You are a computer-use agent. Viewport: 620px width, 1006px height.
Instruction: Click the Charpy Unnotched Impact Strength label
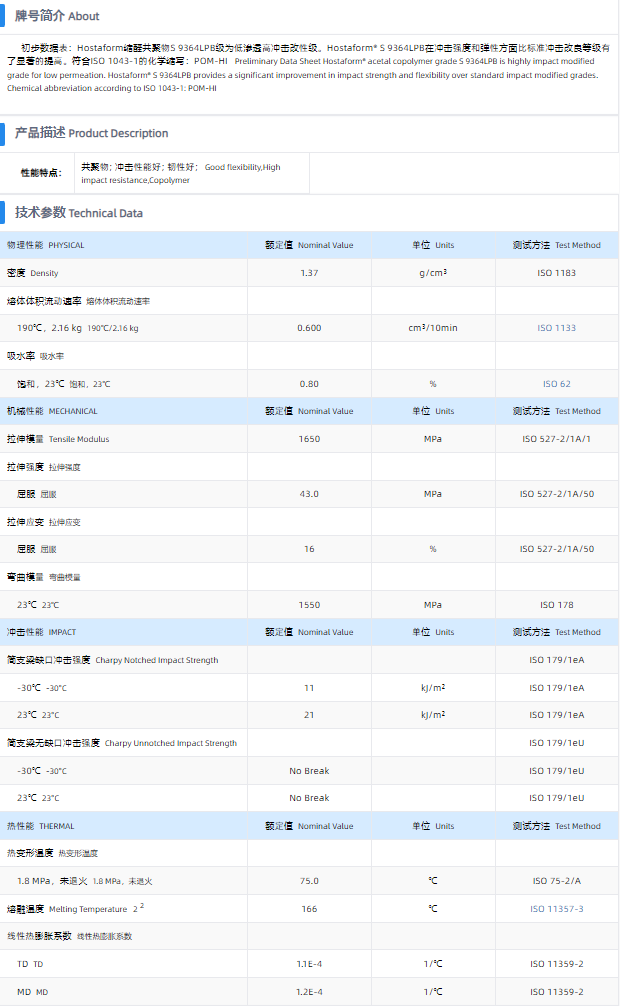click(122, 743)
